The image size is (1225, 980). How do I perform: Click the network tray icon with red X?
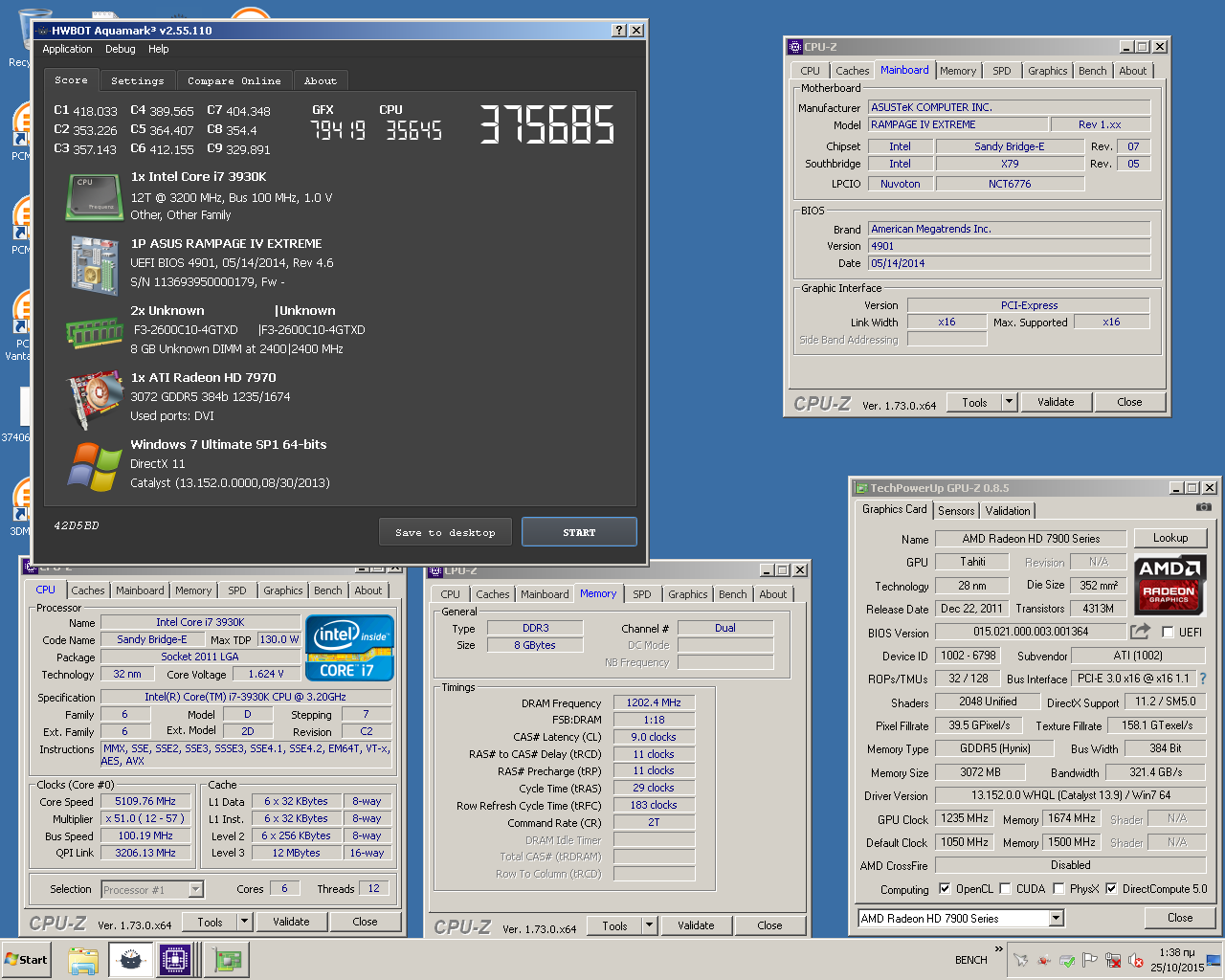pyautogui.click(x=1113, y=961)
